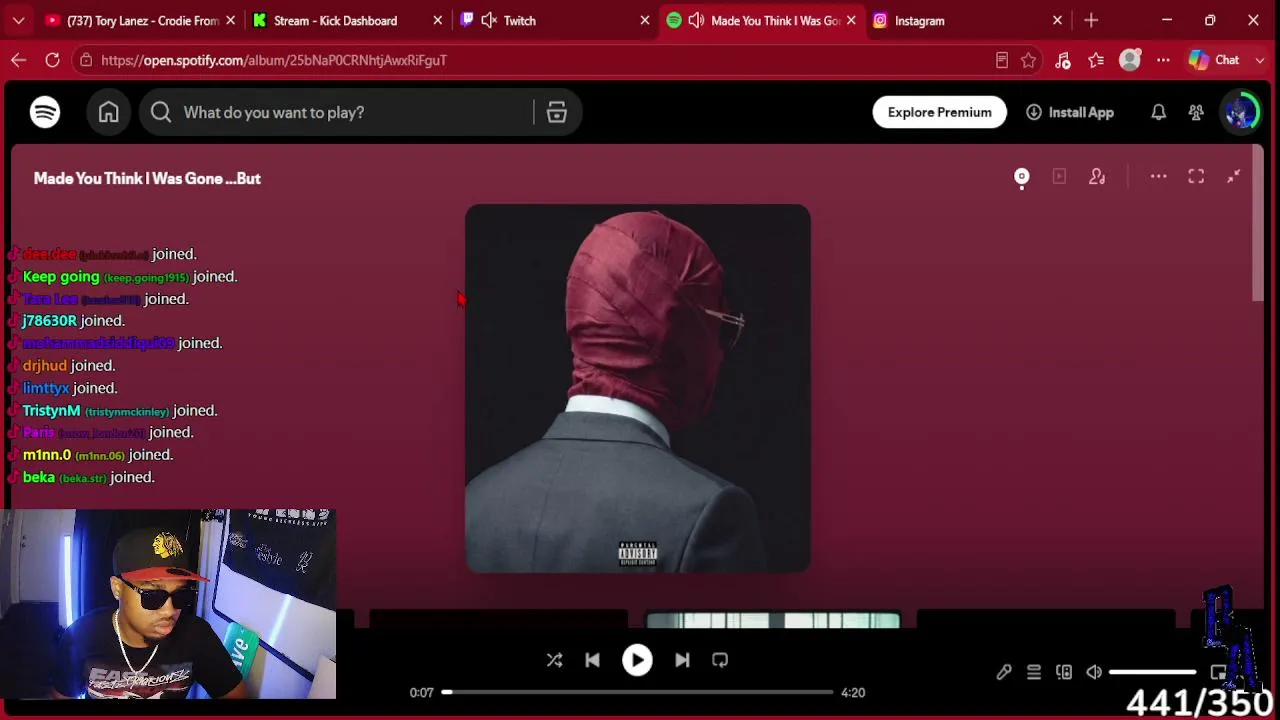
Task: Click the 'Keep going' joined chat entry
Action: click(x=130, y=276)
